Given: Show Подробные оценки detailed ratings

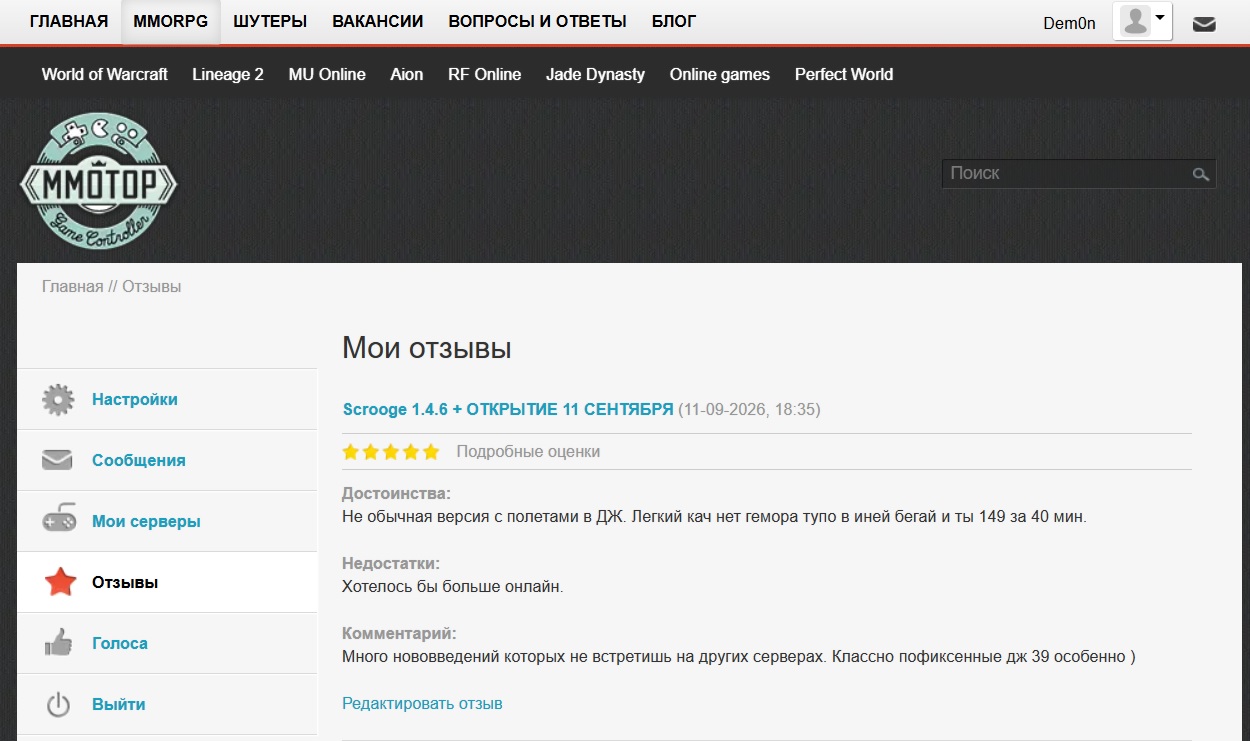Looking at the screenshot, I should [528, 452].
